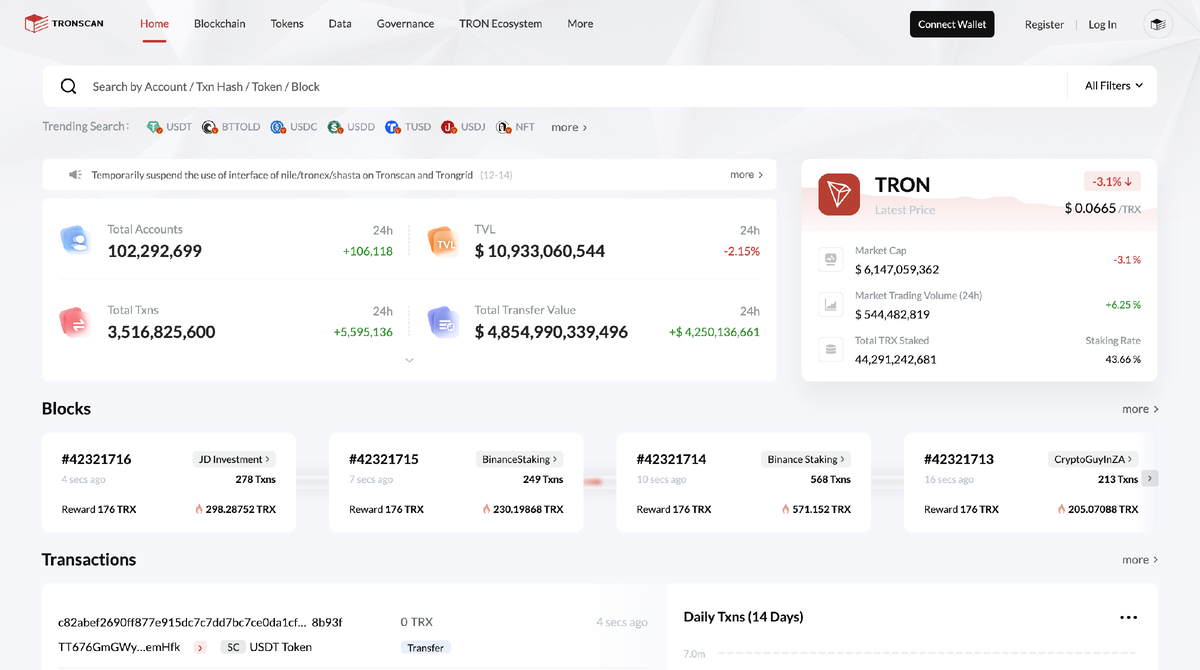This screenshot has height=670, width=1200.
Task: Open the Tokens menu
Action: click(x=287, y=24)
